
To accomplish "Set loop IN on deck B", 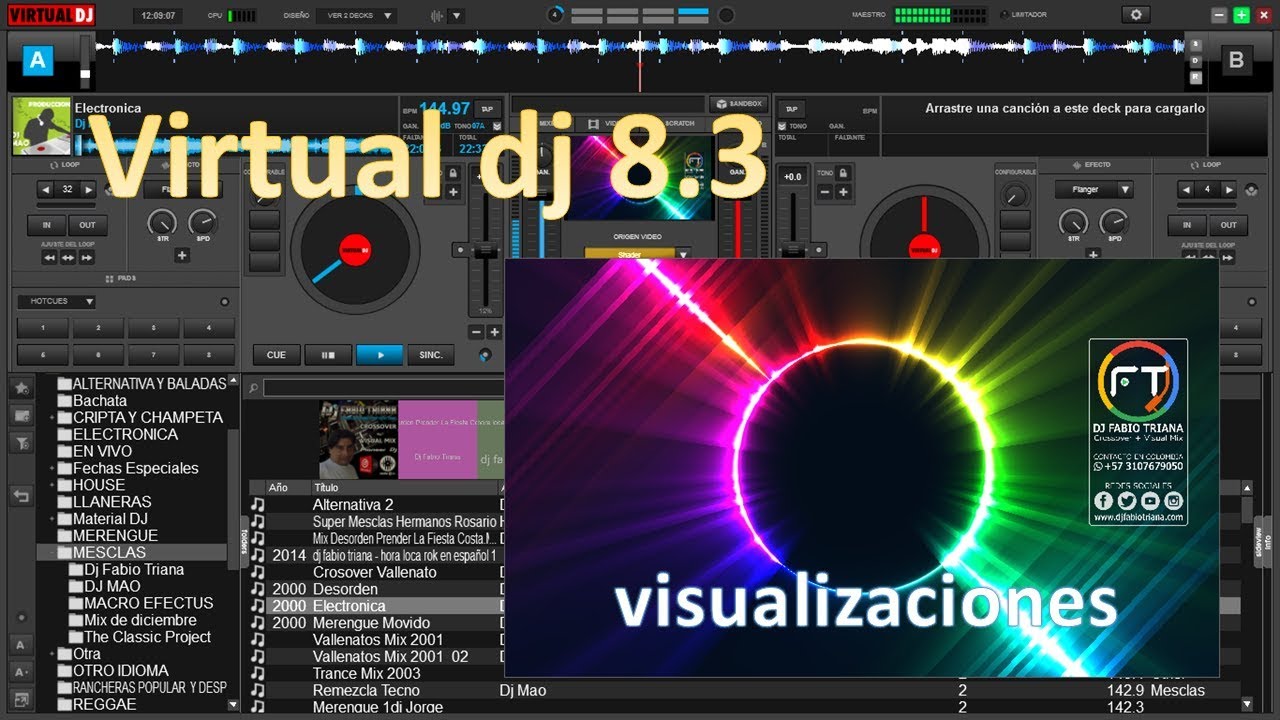I will click(1187, 225).
